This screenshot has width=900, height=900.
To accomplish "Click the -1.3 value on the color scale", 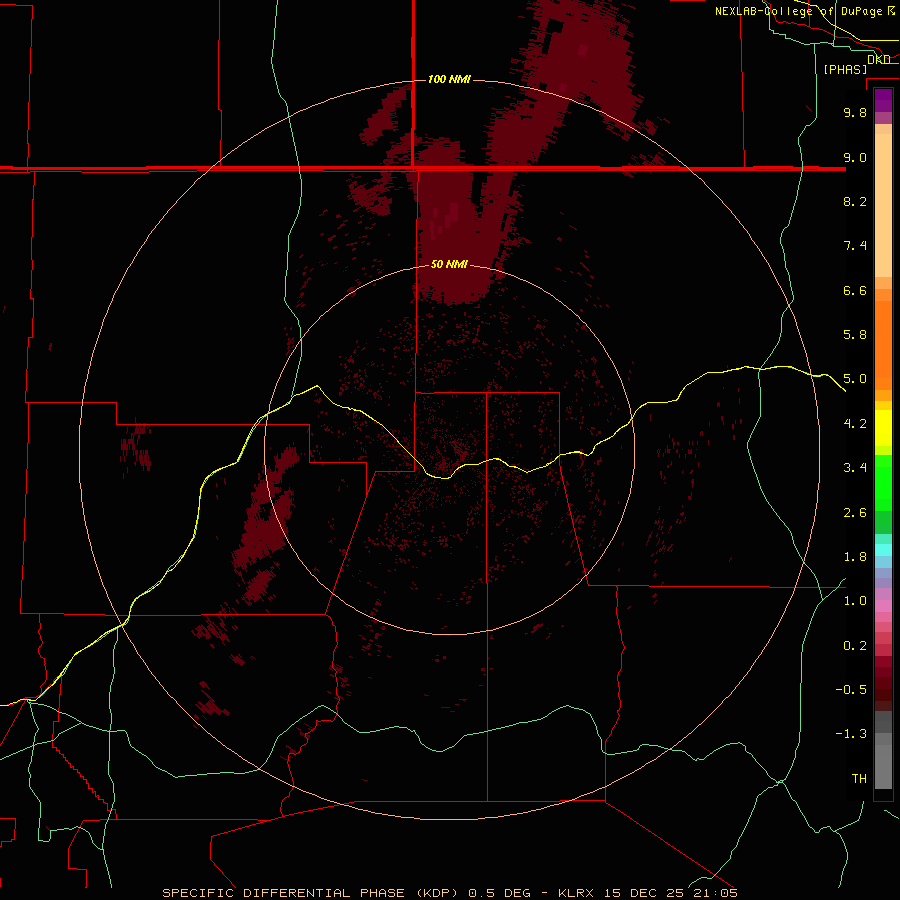I will click(x=851, y=734).
